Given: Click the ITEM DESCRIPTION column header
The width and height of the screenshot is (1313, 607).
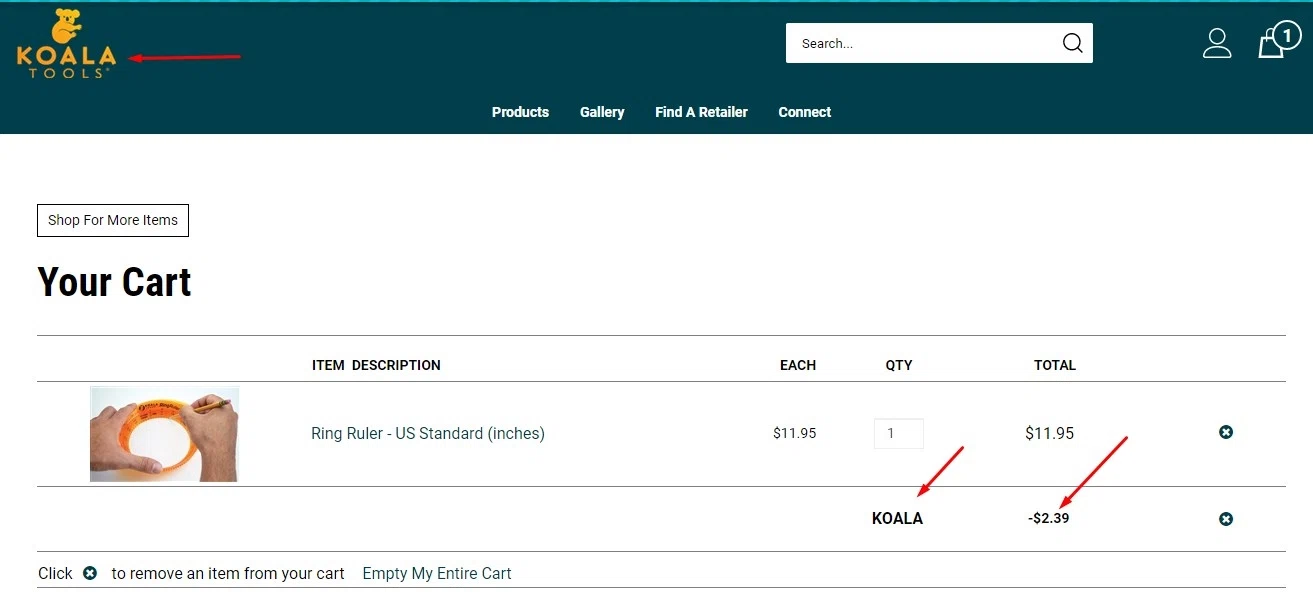Looking at the screenshot, I should pos(376,365).
